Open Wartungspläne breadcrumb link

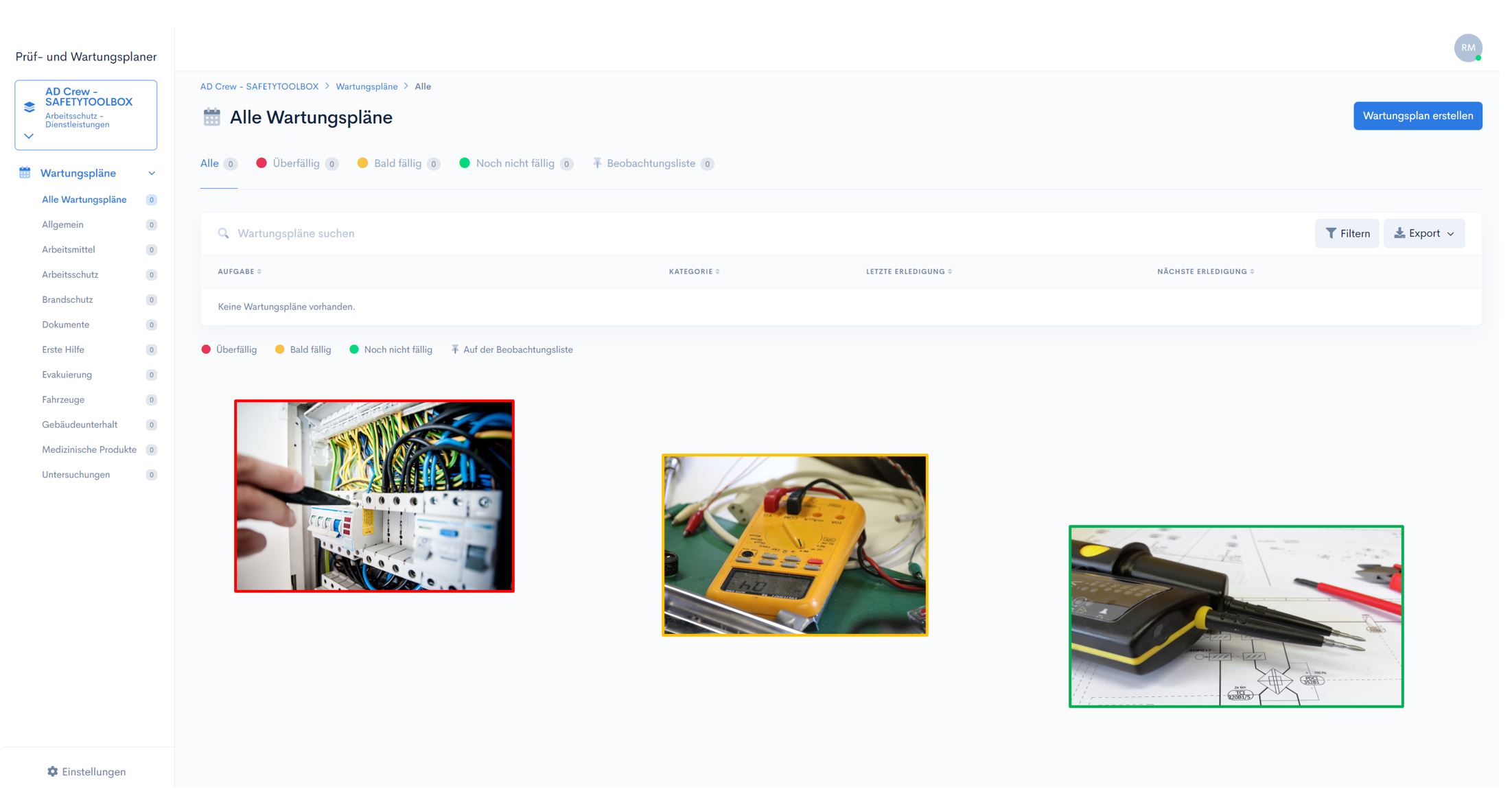367,86
